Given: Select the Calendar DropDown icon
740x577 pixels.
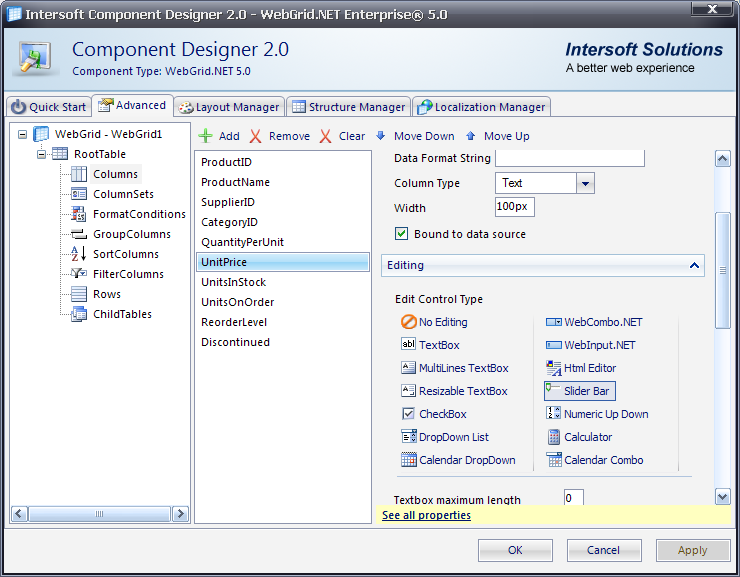Looking at the screenshot, I should coord(409,460).
